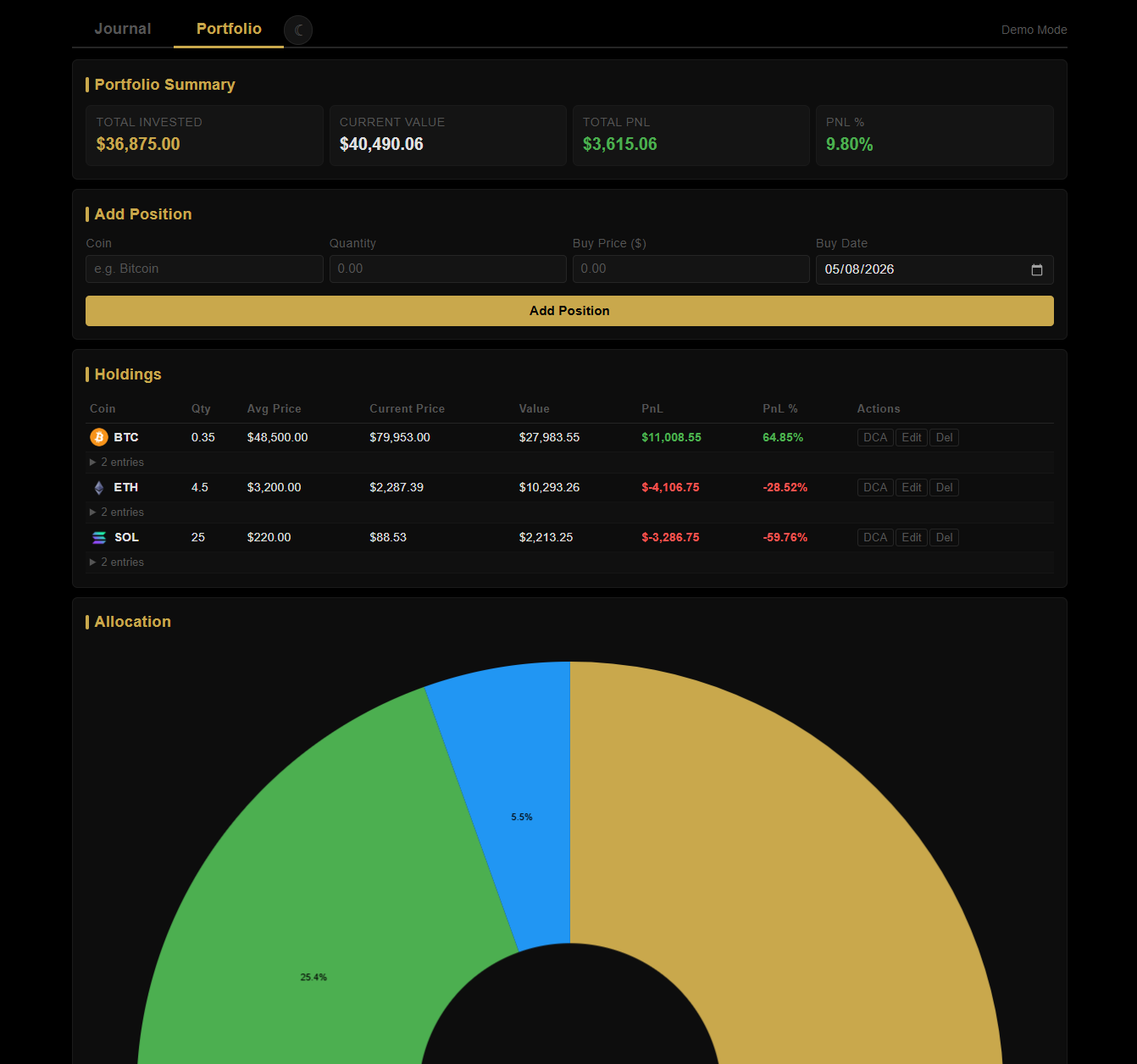Screen dimensions: 1137x1064
Task: Focus the Buy Price input field
Action: click(x=691, y=269)
